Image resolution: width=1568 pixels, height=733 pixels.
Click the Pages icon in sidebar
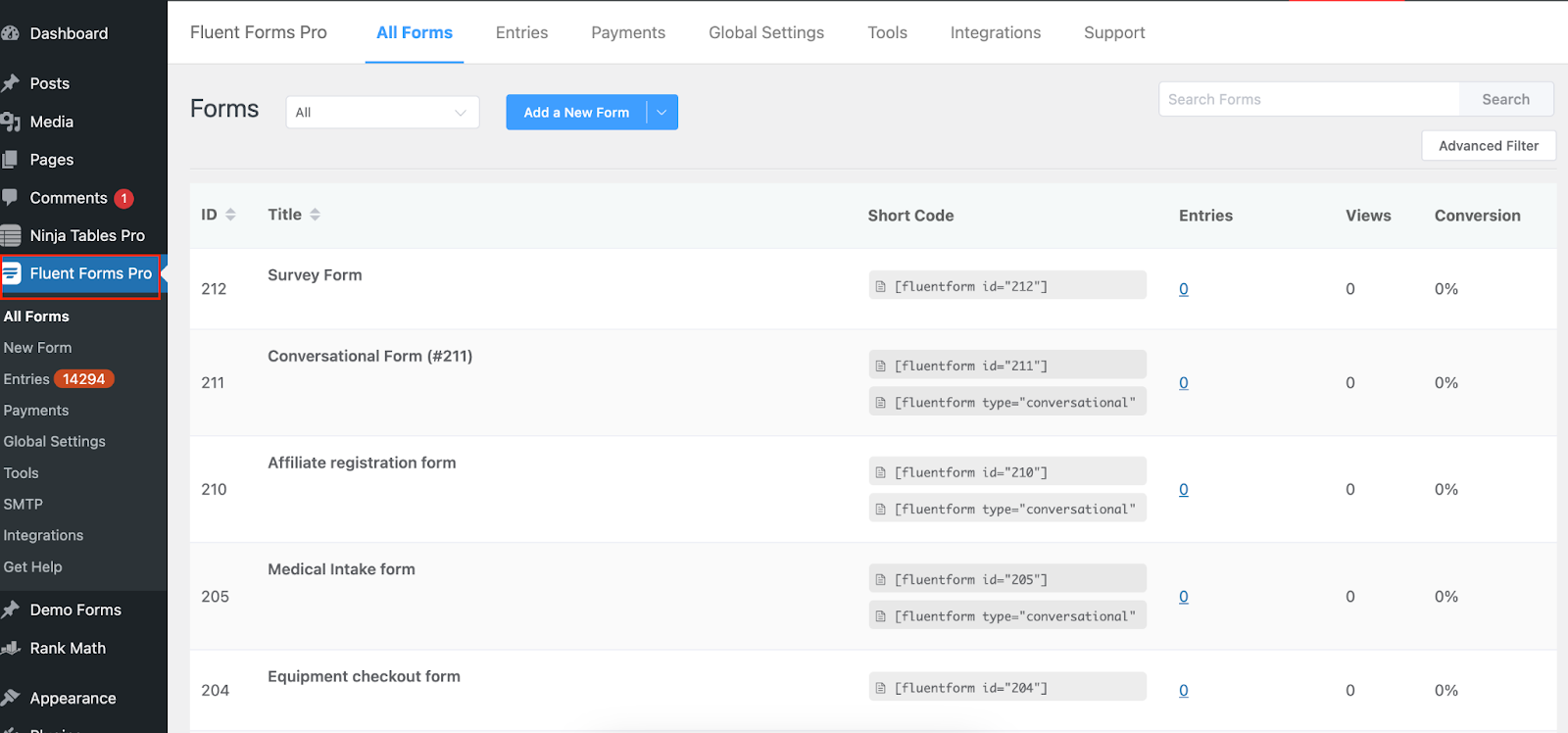[x=10, y=159]
